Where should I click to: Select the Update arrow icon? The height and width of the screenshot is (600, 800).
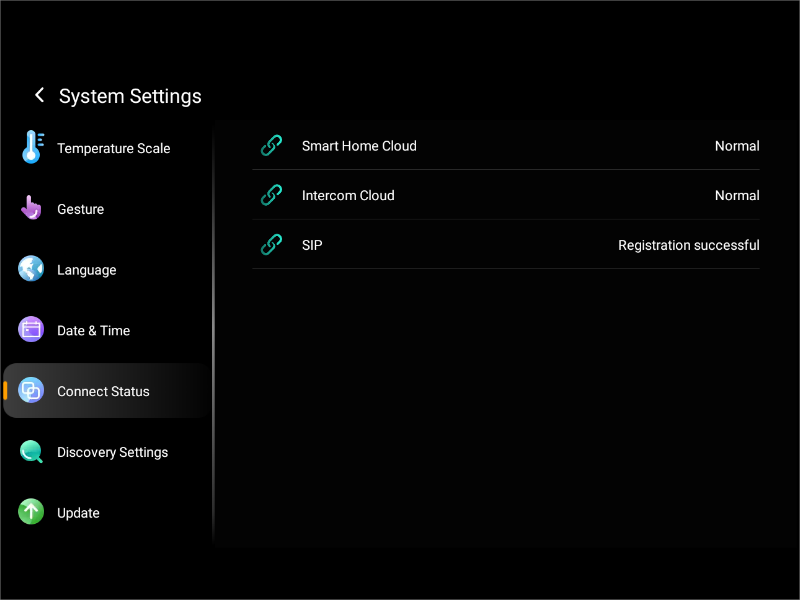[31, 512]
